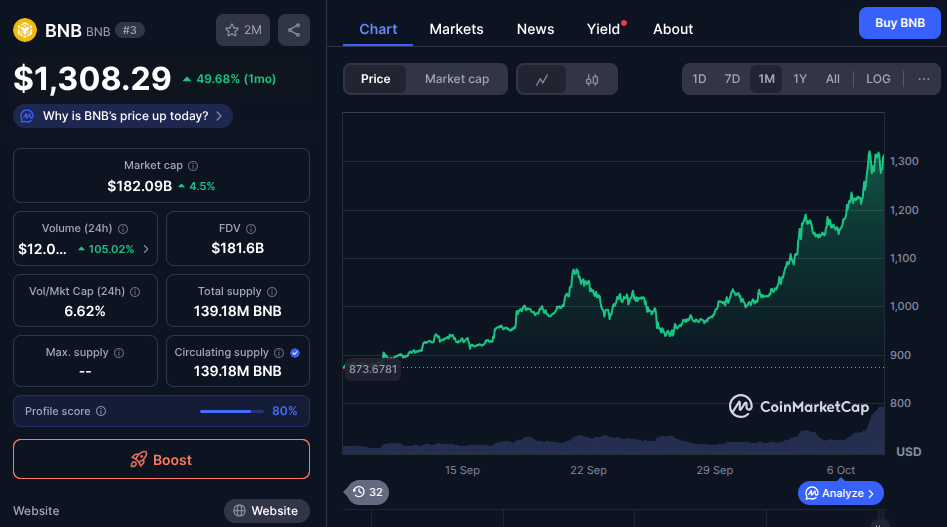Open the News tab
The height and width of the screenshot is (527, 947).
[x=535, y=29]
